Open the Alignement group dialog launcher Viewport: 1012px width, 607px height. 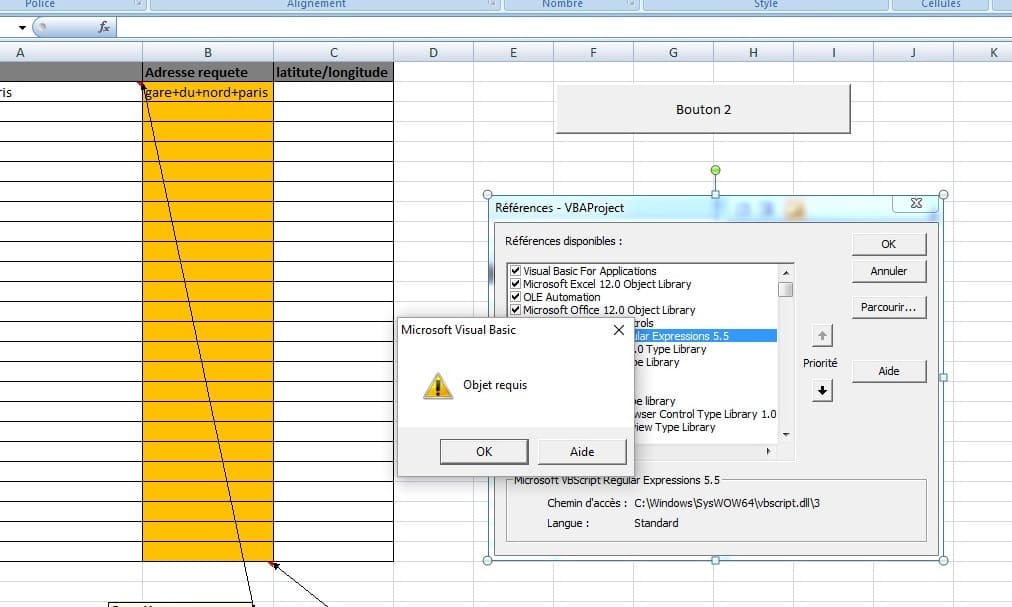click(x=491, y=5)
